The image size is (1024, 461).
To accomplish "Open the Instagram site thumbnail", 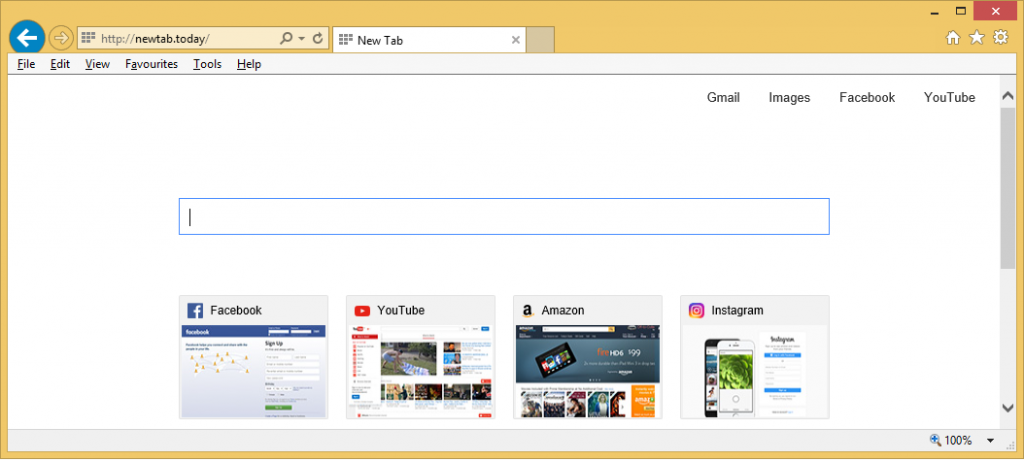I will pos(755,358).
